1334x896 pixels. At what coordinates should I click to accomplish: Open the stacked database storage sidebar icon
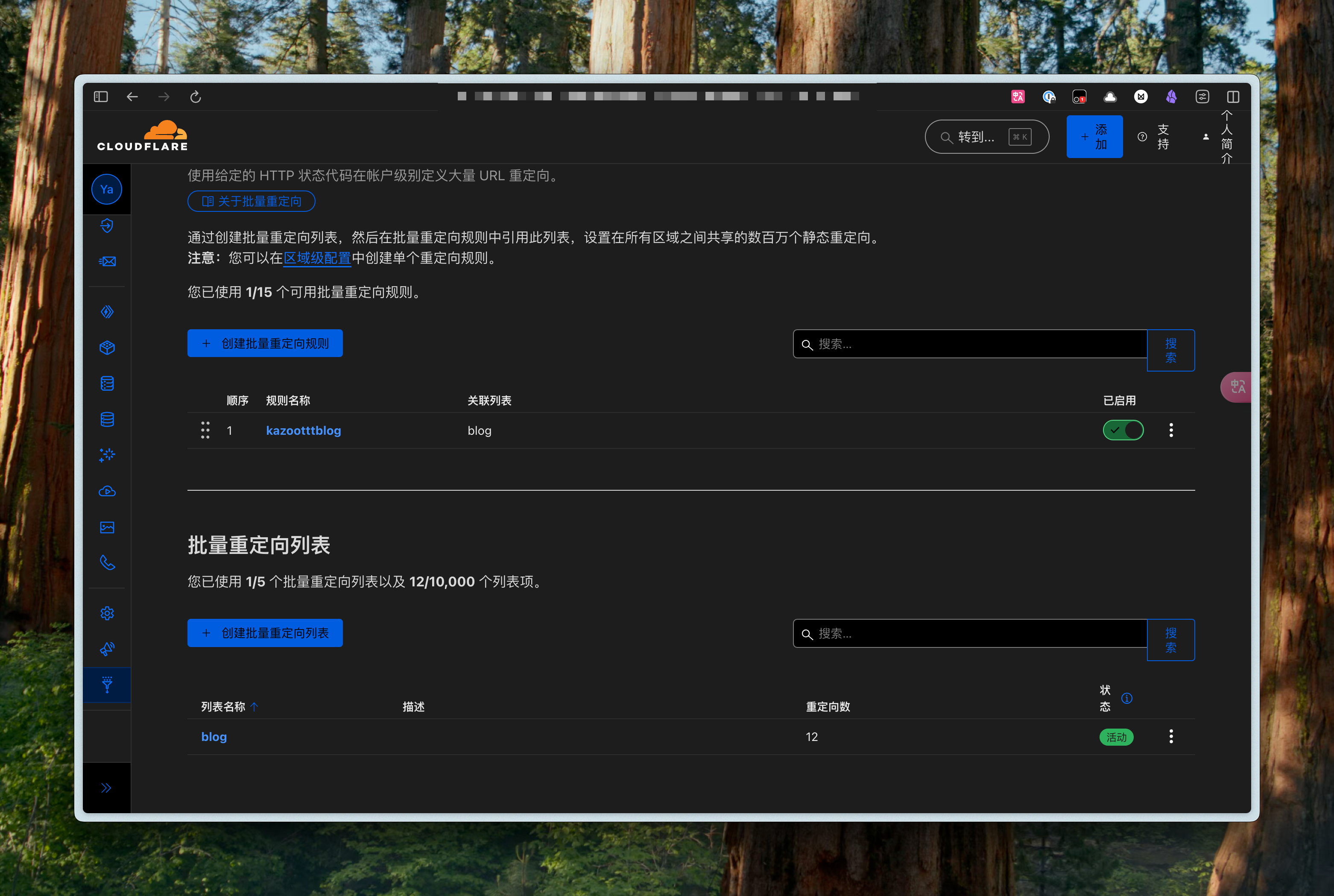click(107, 419)
